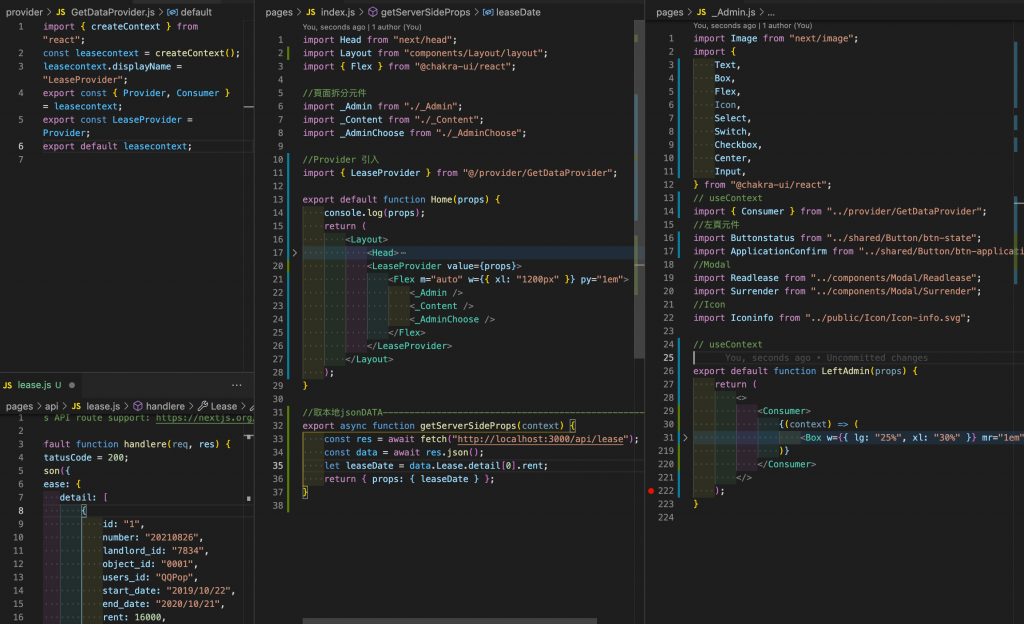Click line number 8 in lease.js gutter
The image size is (1024, 624).
(x=21, y=510)
